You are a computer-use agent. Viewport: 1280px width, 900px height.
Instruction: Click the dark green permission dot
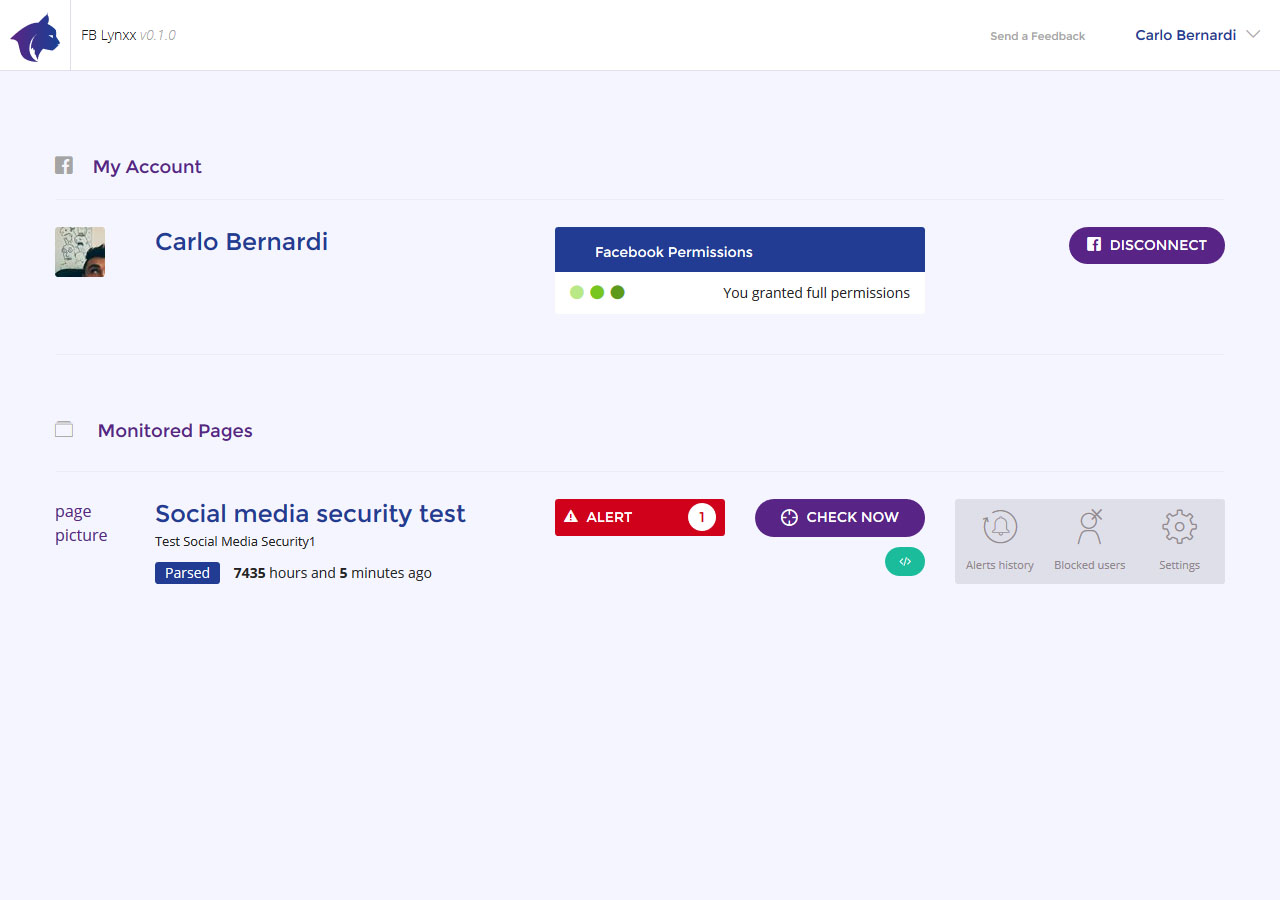[617, 292]
